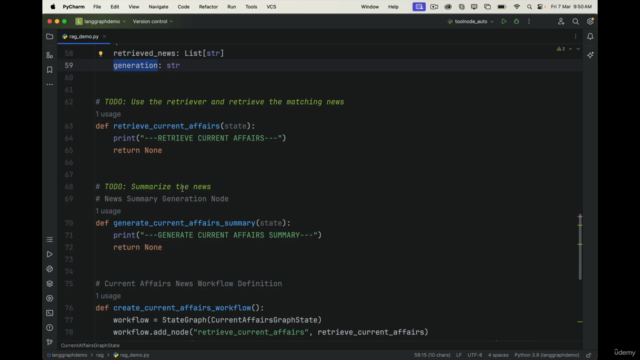Open the Version control dropdown
The width and height of the screenshot is (640, 360).
coord(152,21)
